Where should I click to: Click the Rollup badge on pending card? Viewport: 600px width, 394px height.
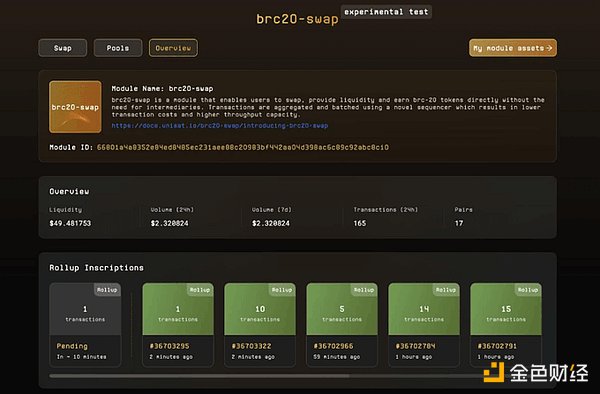pos(107,290)
